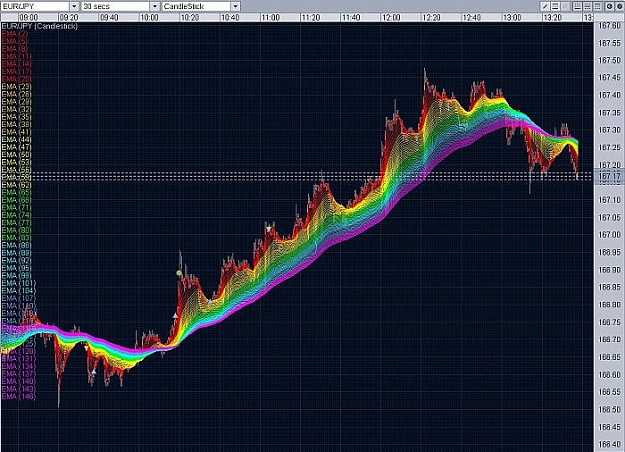Click the 09:00 time axis label
The width and height of the screenshot is (625, 452).
click(29, 18)
